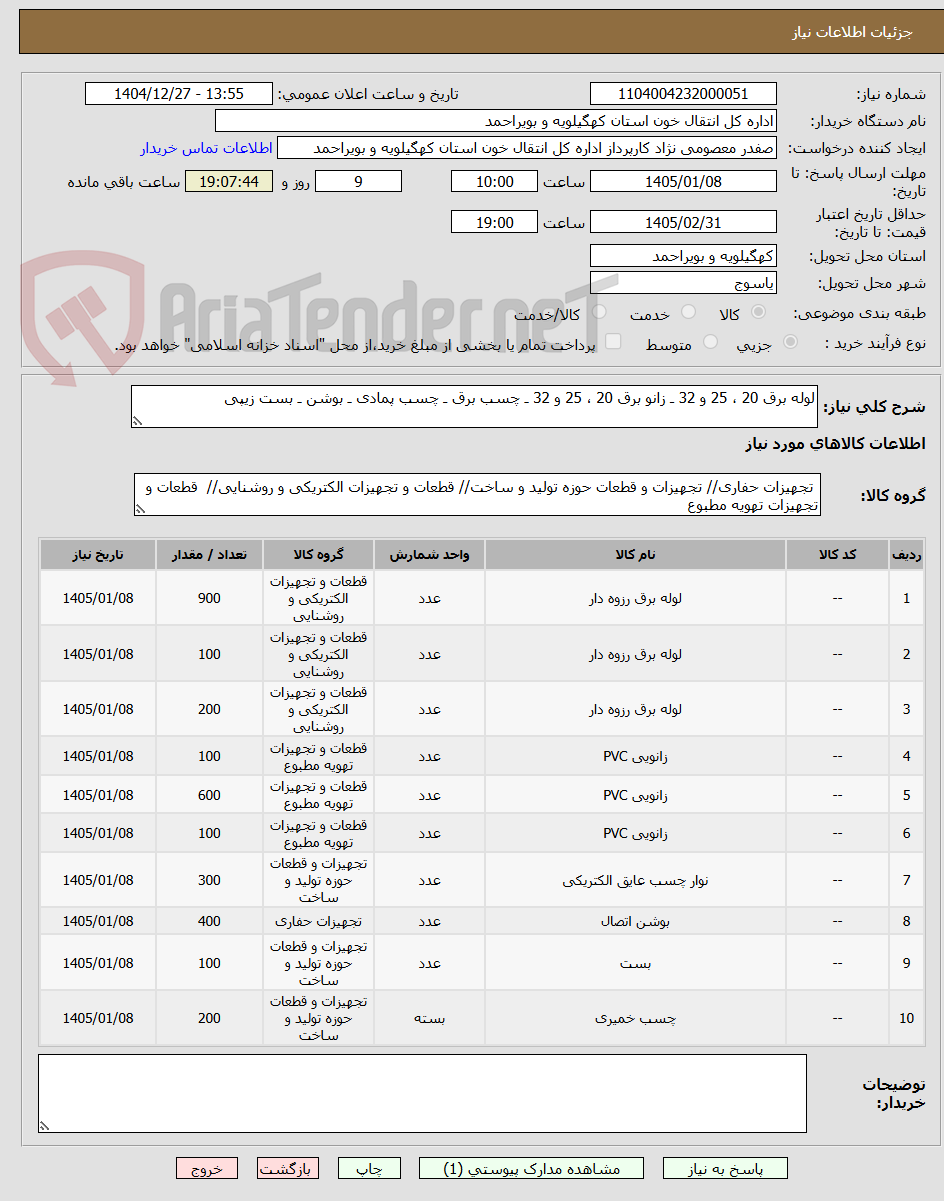Click the خروج exit button
Screen dimensions: 944x1201
tap(207, 1168)
